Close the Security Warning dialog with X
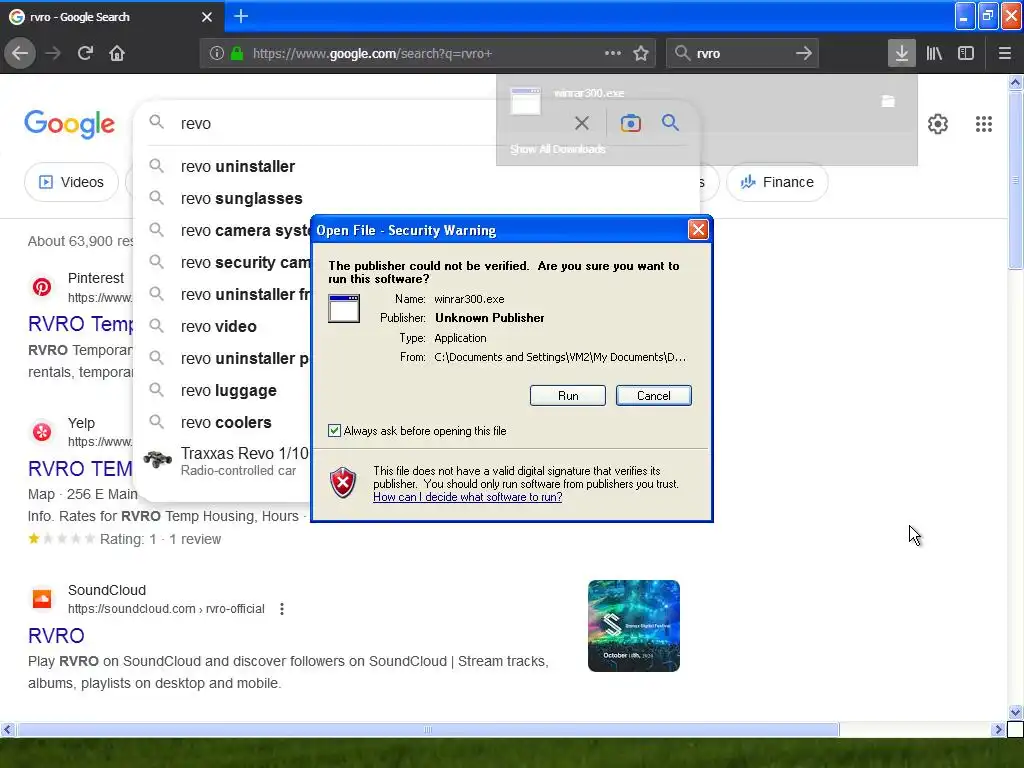Screen dimensions: 1024x768 pos(698,230)
